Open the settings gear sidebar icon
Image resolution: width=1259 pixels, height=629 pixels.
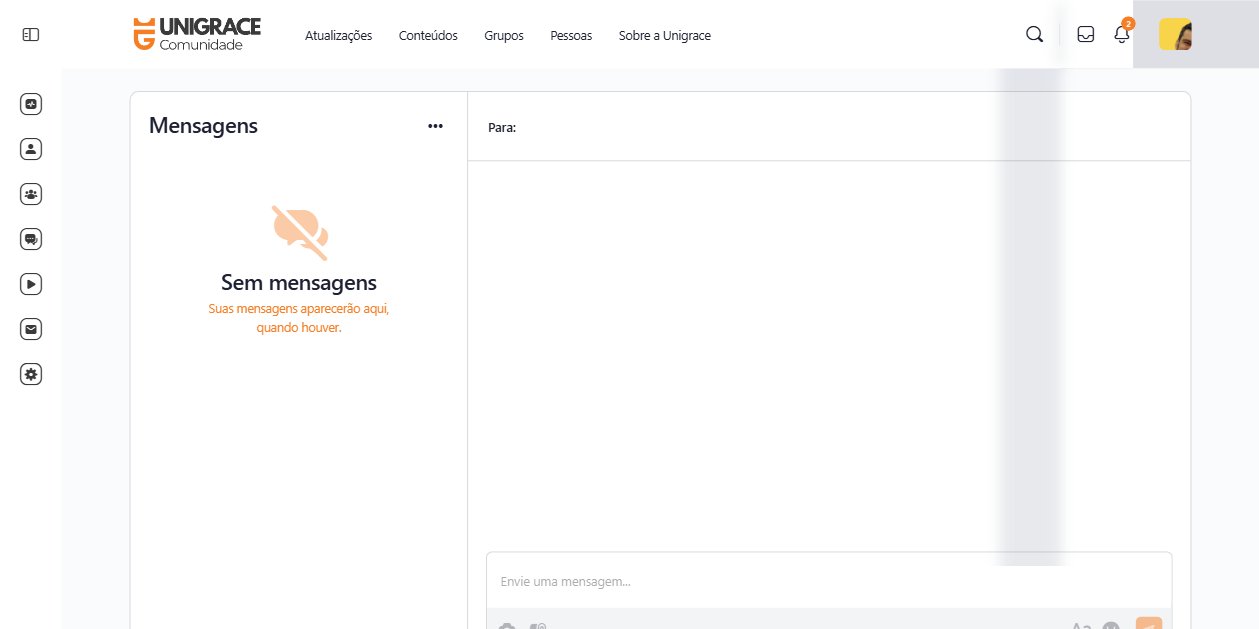[x=31, y=374]
